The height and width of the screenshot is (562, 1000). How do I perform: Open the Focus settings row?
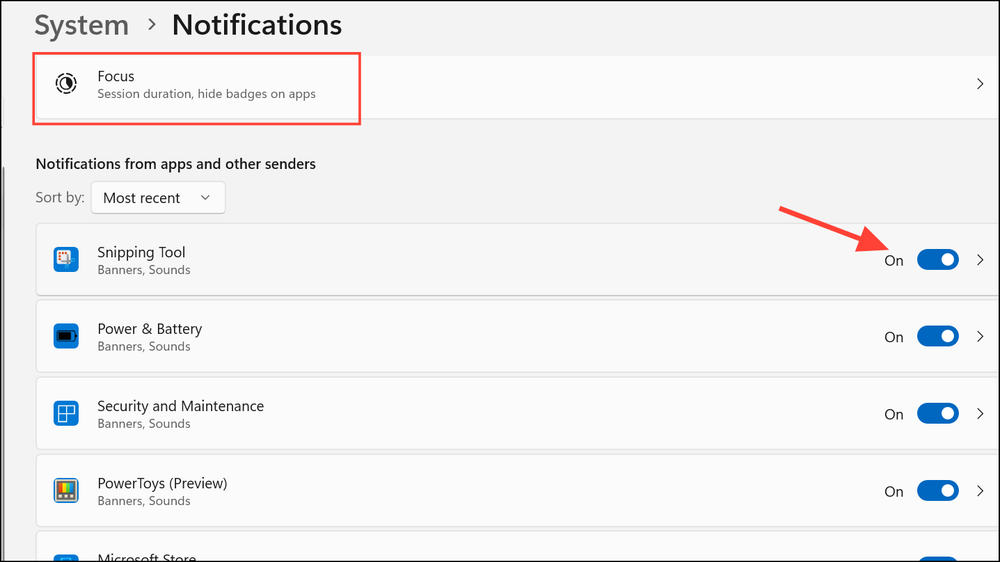coord(500,84)
